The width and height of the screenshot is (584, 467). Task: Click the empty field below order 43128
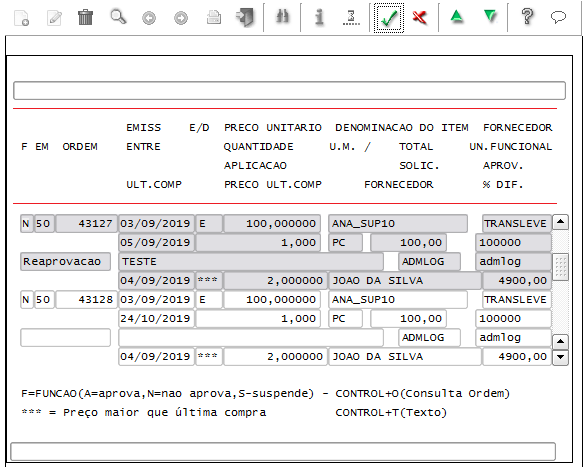[x=66, y=338]
